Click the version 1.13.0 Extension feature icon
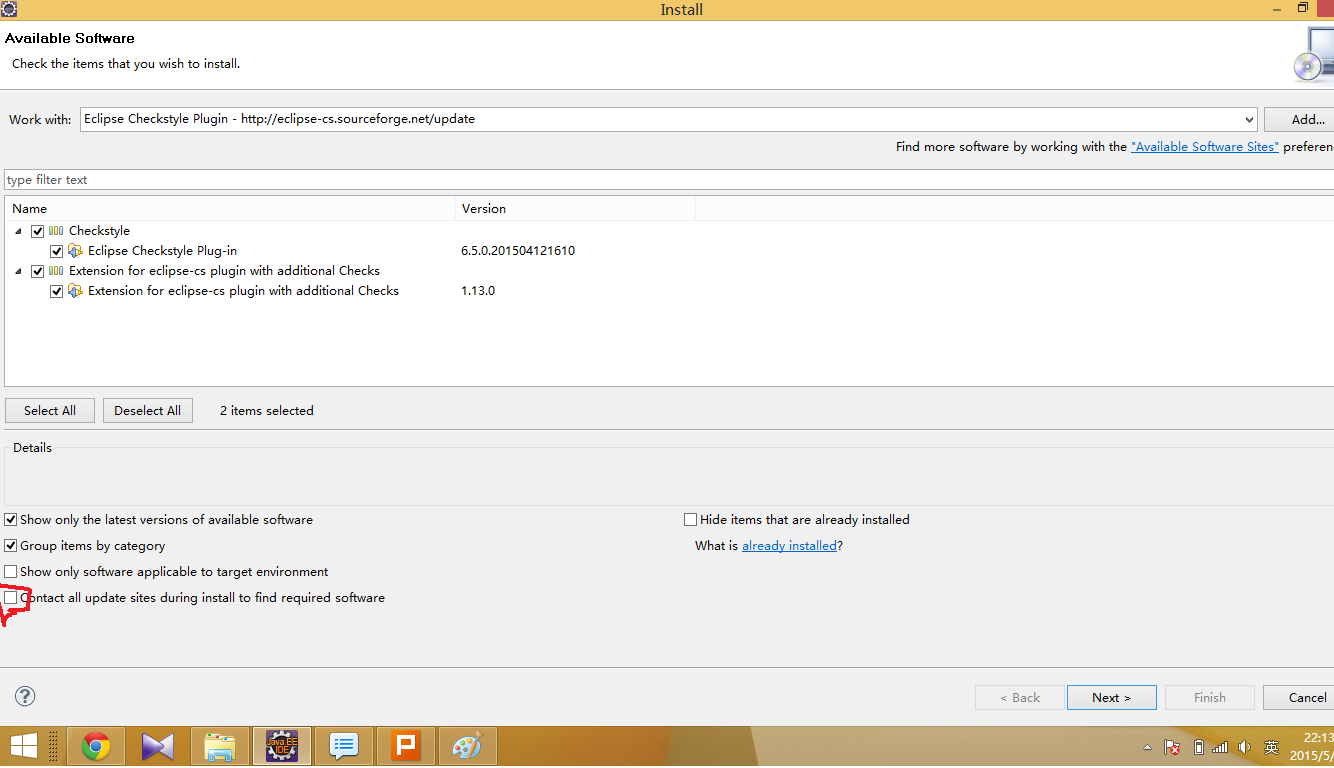The width and height of the screenshot is (1334, 768). (75, 291)
